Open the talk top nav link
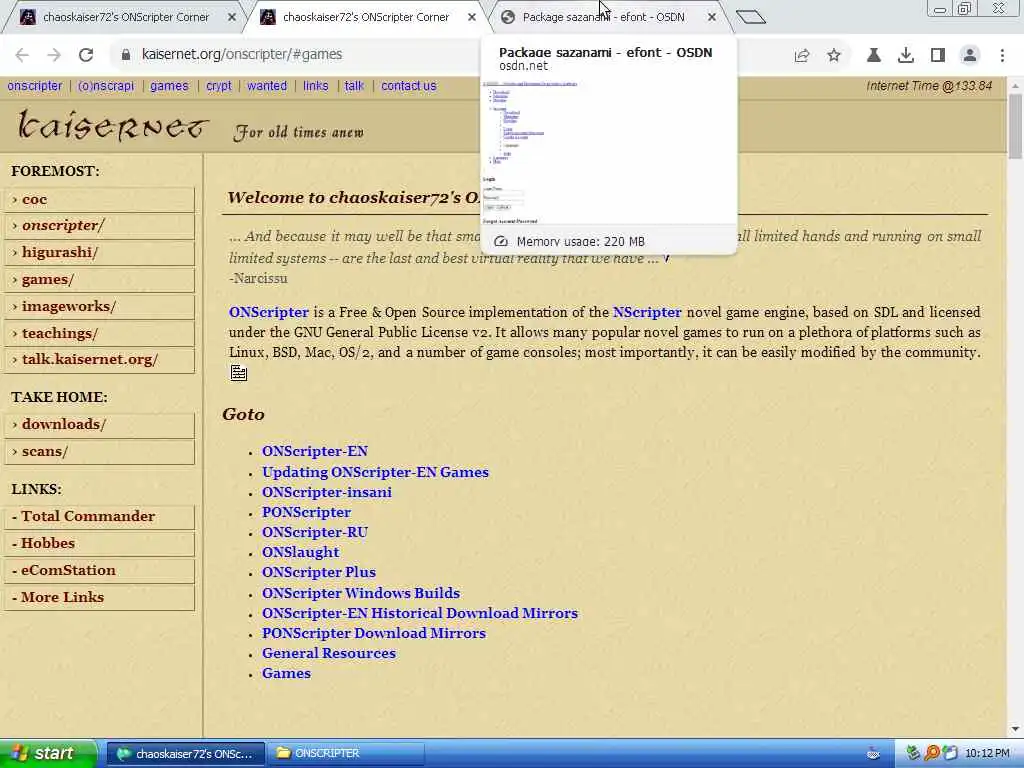This screenshot has width=1024, height=768. 354,86
